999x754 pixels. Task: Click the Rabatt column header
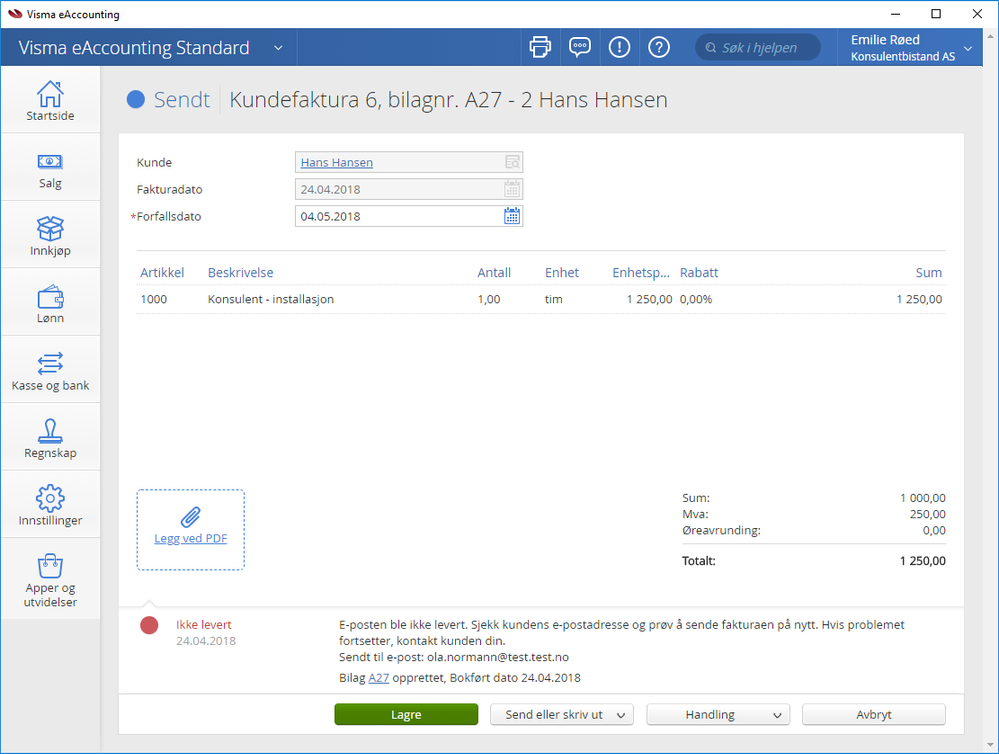click(698, 273)
